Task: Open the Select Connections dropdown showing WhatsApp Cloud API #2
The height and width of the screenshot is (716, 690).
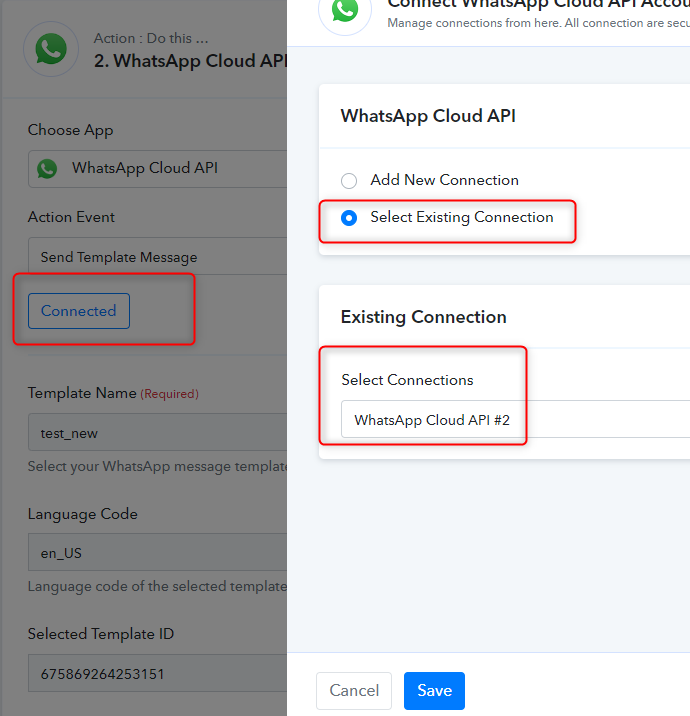Action: [515, 419]
